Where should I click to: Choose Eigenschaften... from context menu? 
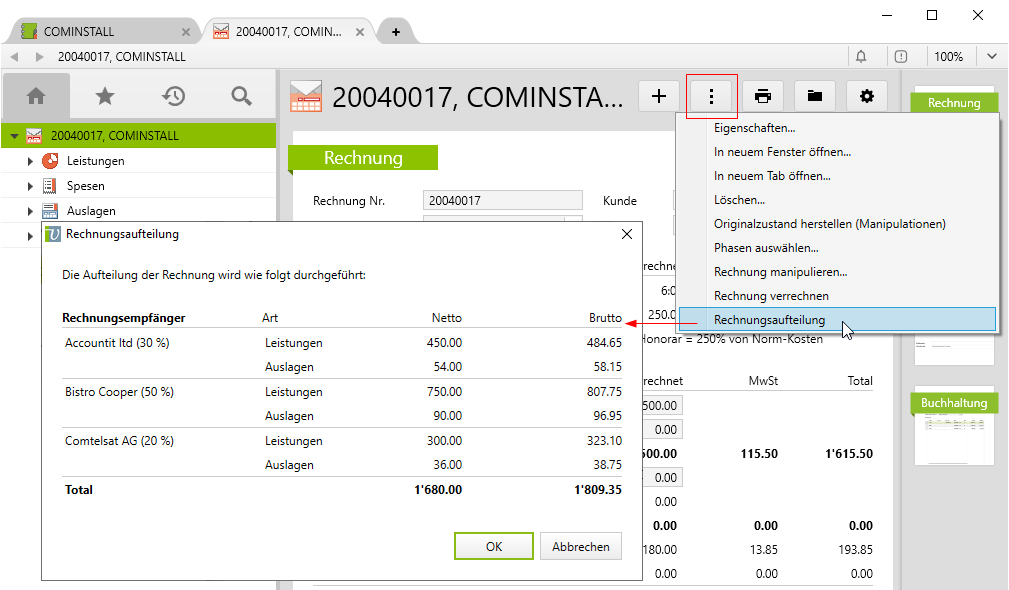[x=754, y=128]
